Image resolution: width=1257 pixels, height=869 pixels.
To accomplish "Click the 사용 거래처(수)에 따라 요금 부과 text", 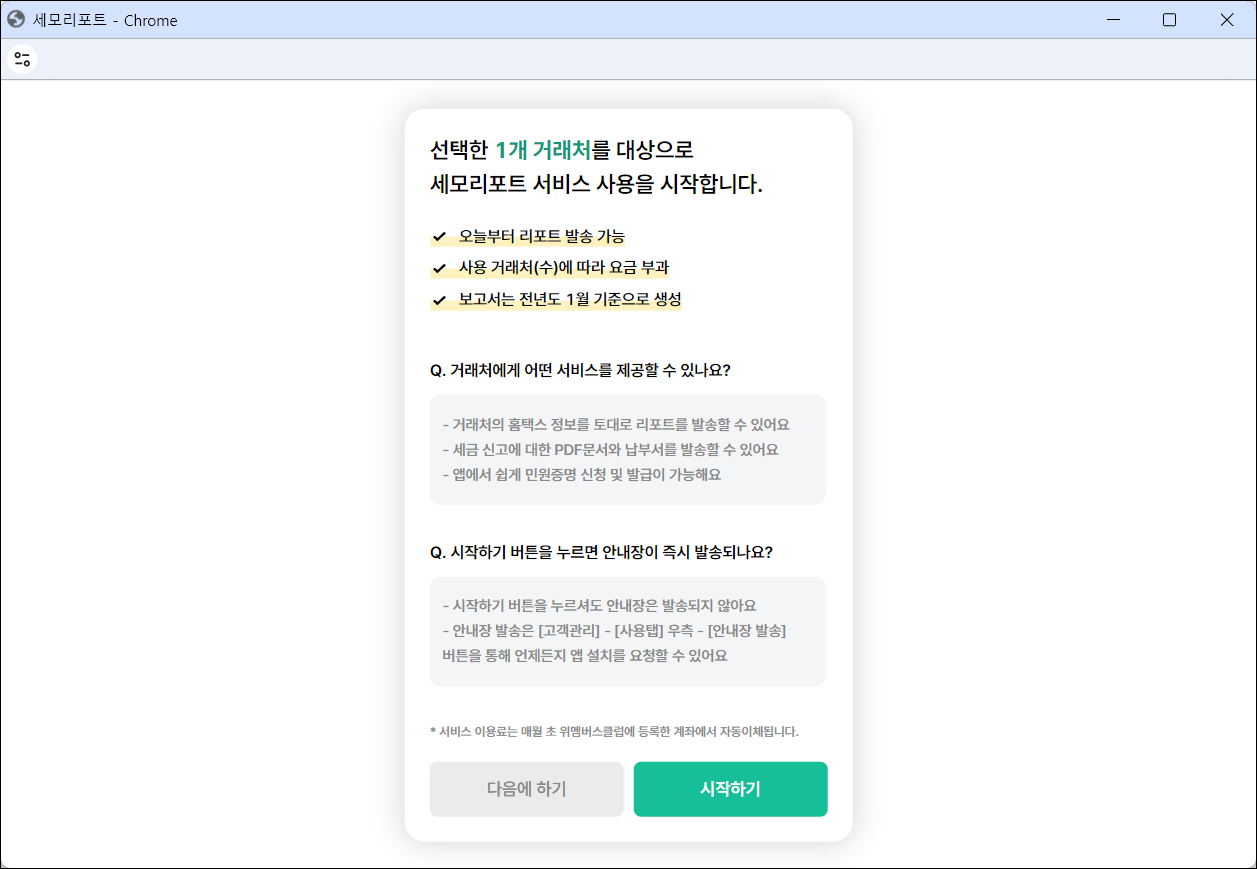I will click(563, 268).
